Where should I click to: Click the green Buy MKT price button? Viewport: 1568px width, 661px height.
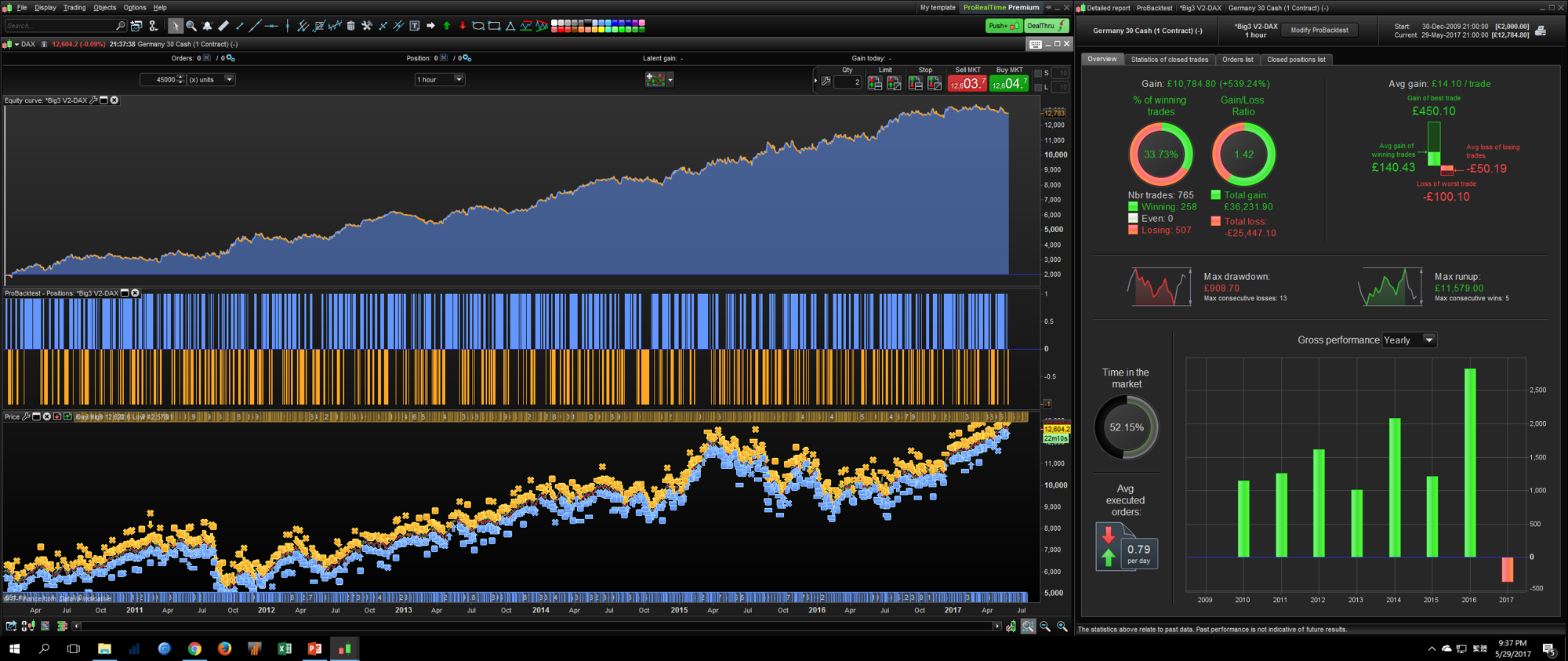(1009, 83)
